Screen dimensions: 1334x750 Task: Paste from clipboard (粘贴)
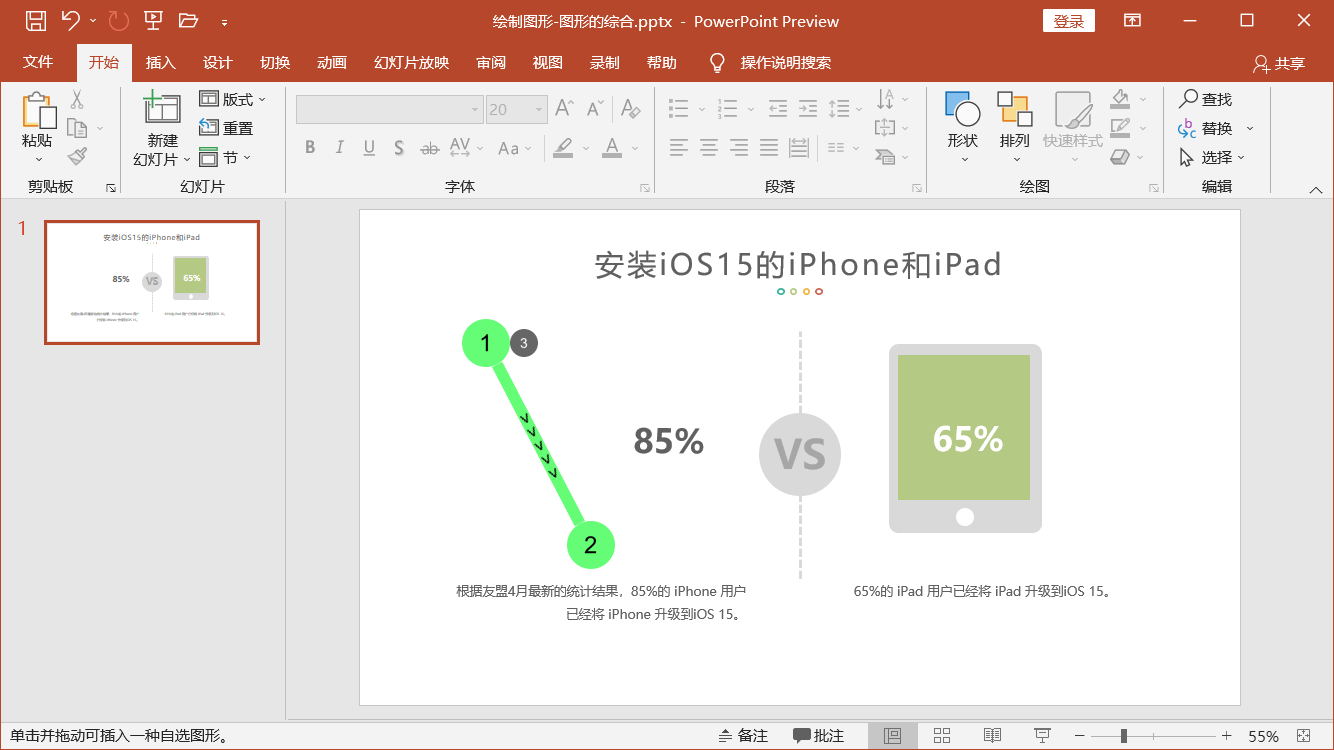pos(38,129)
